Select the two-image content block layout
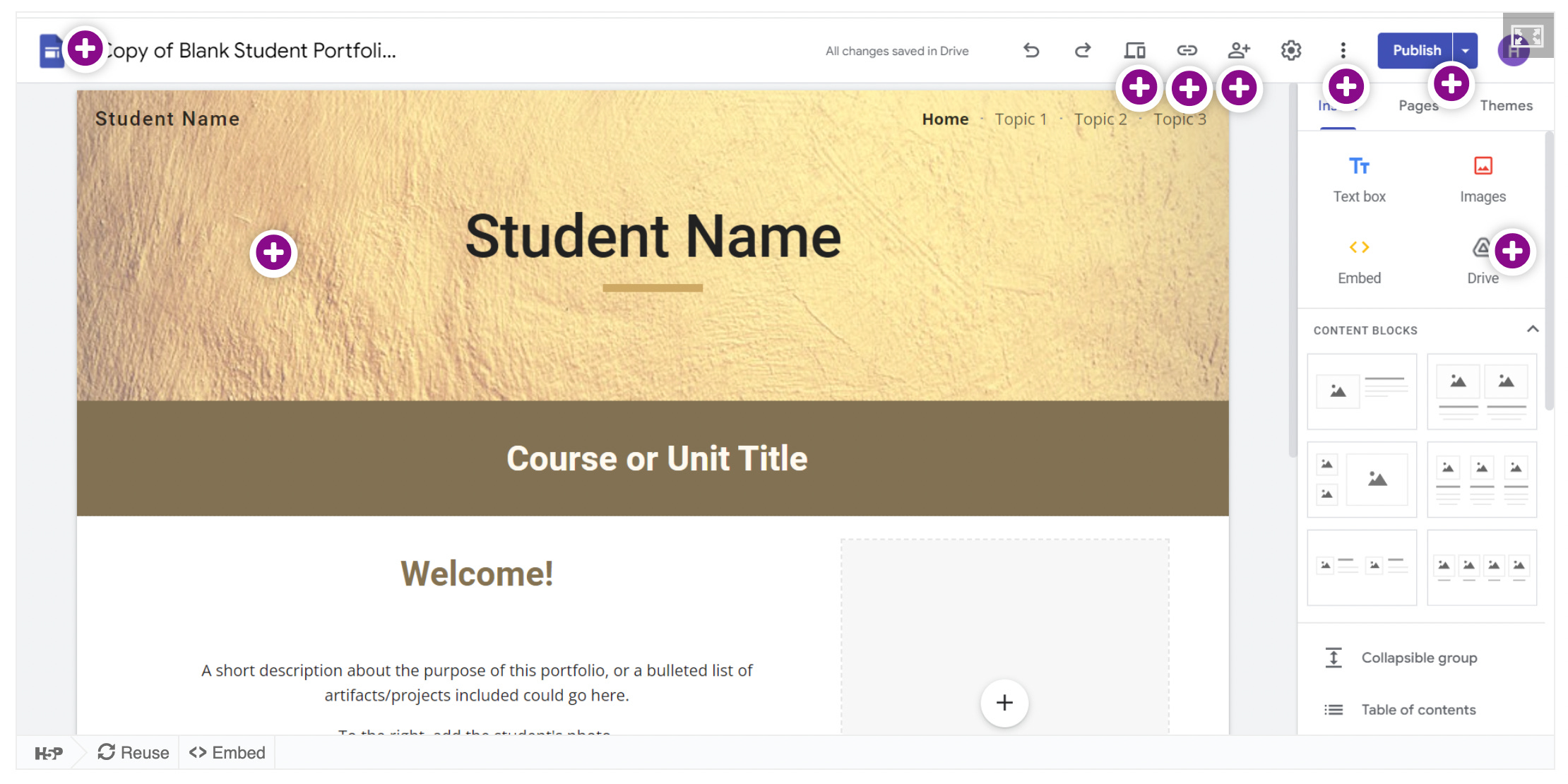1568x784 pixels. pyautogui.click(x=1482, y=392)
